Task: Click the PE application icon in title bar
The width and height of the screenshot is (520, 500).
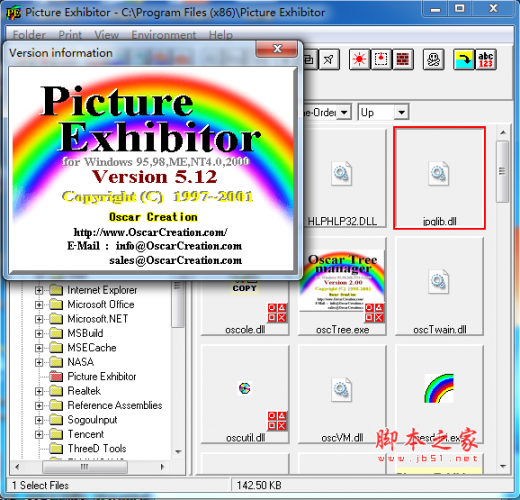Action: coord(13,13)
